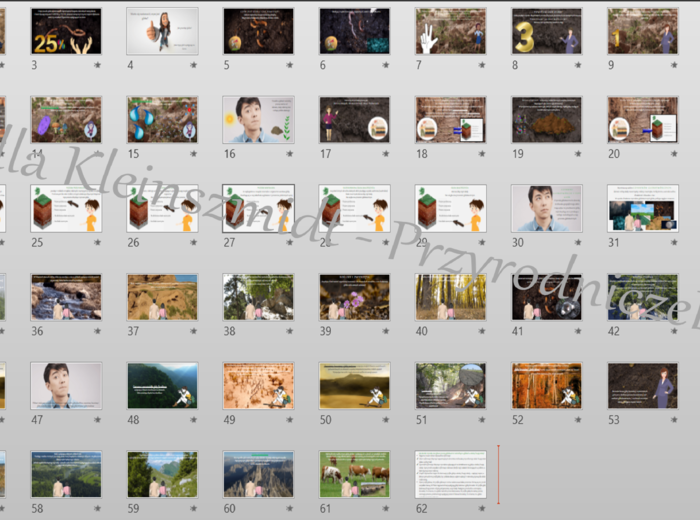Click the transition star under slide 40
The height and width of the screenshot is (520, 700).
pyautogui.click(x=482, y=332)
